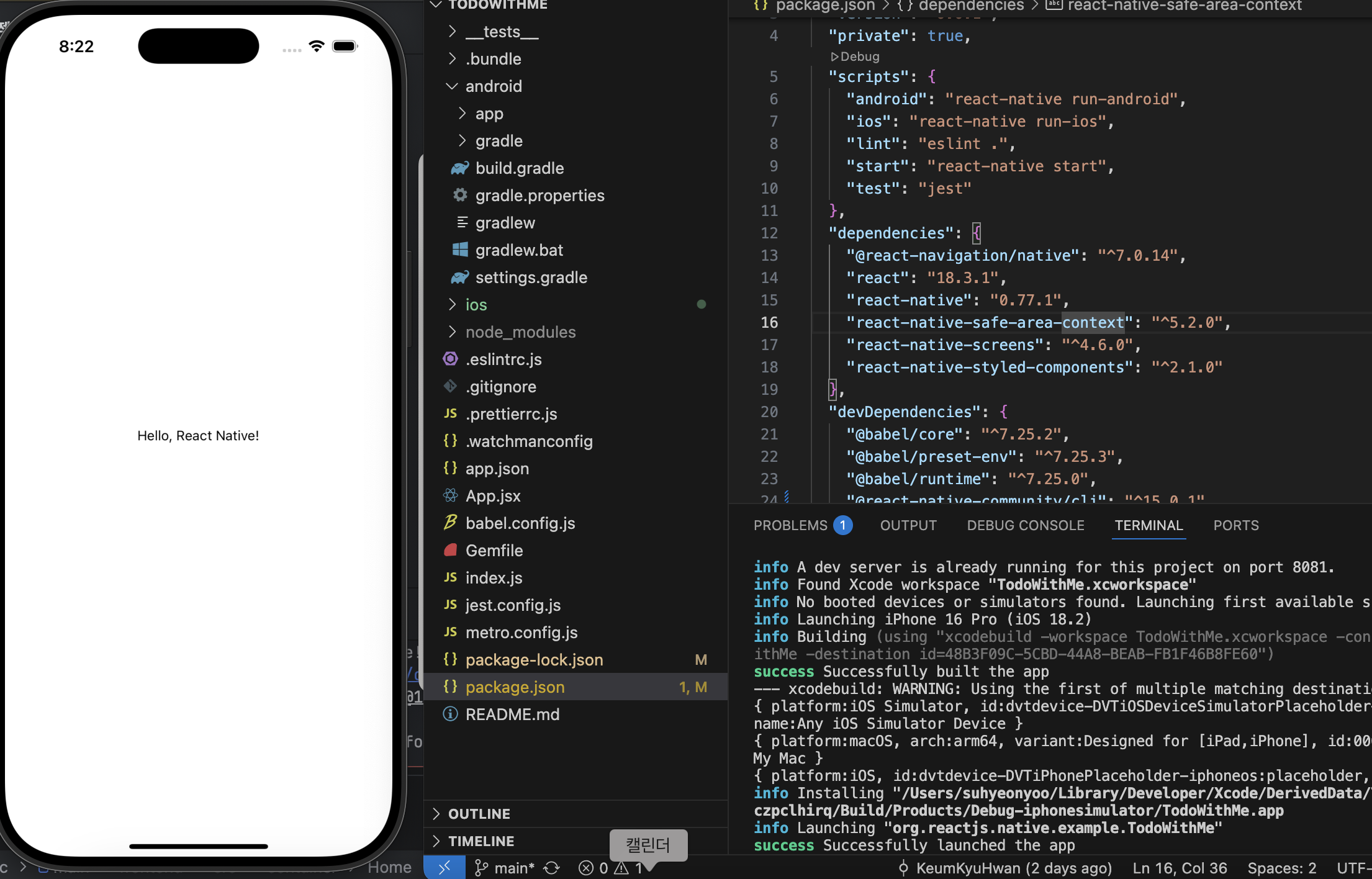This screenshot has width=1372, height=879.
Task: Click the Ln 16, Col 36 position indicator
Action: point(1179,868)
